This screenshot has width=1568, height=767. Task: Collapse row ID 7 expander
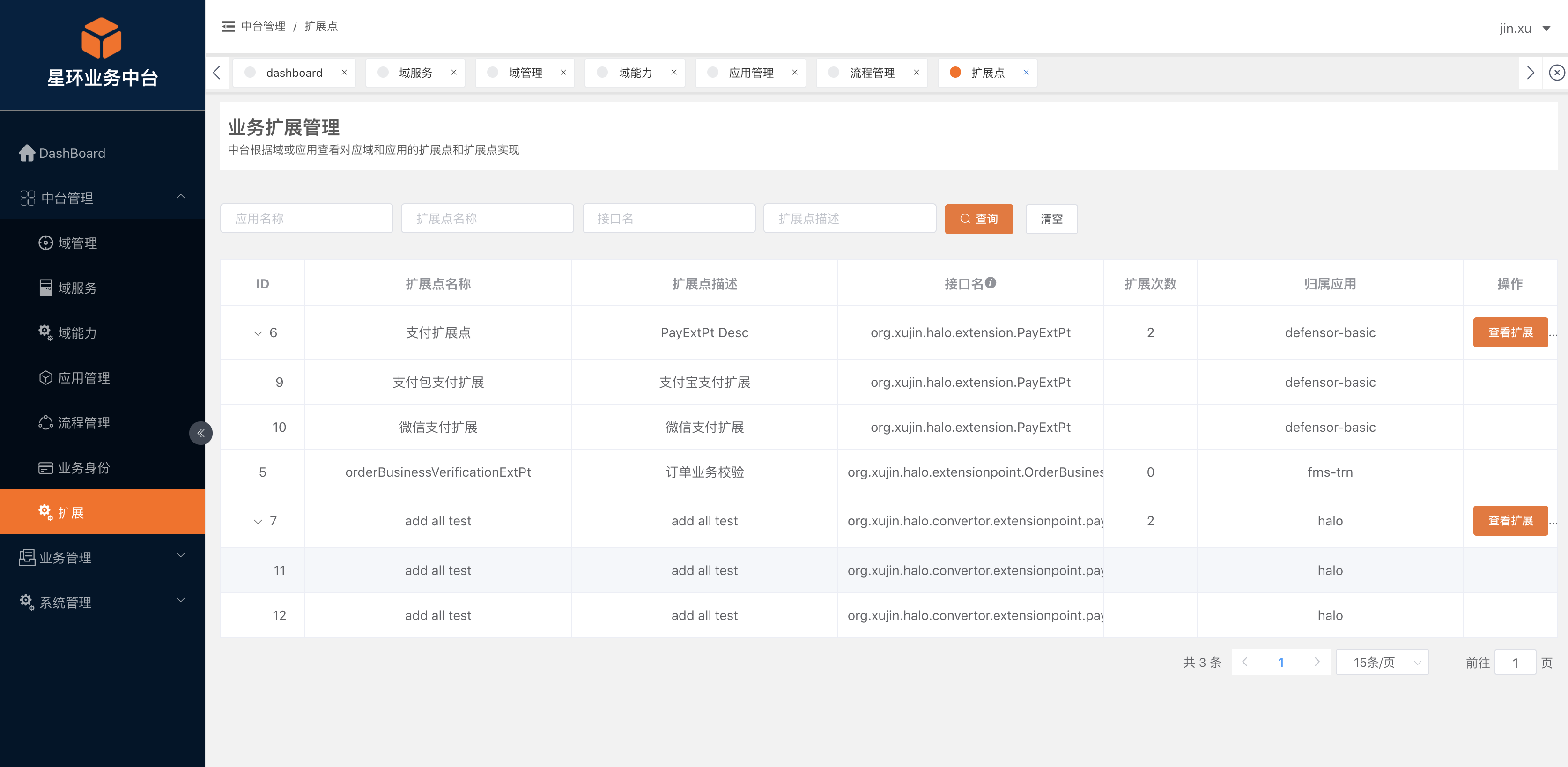point(258,521)
